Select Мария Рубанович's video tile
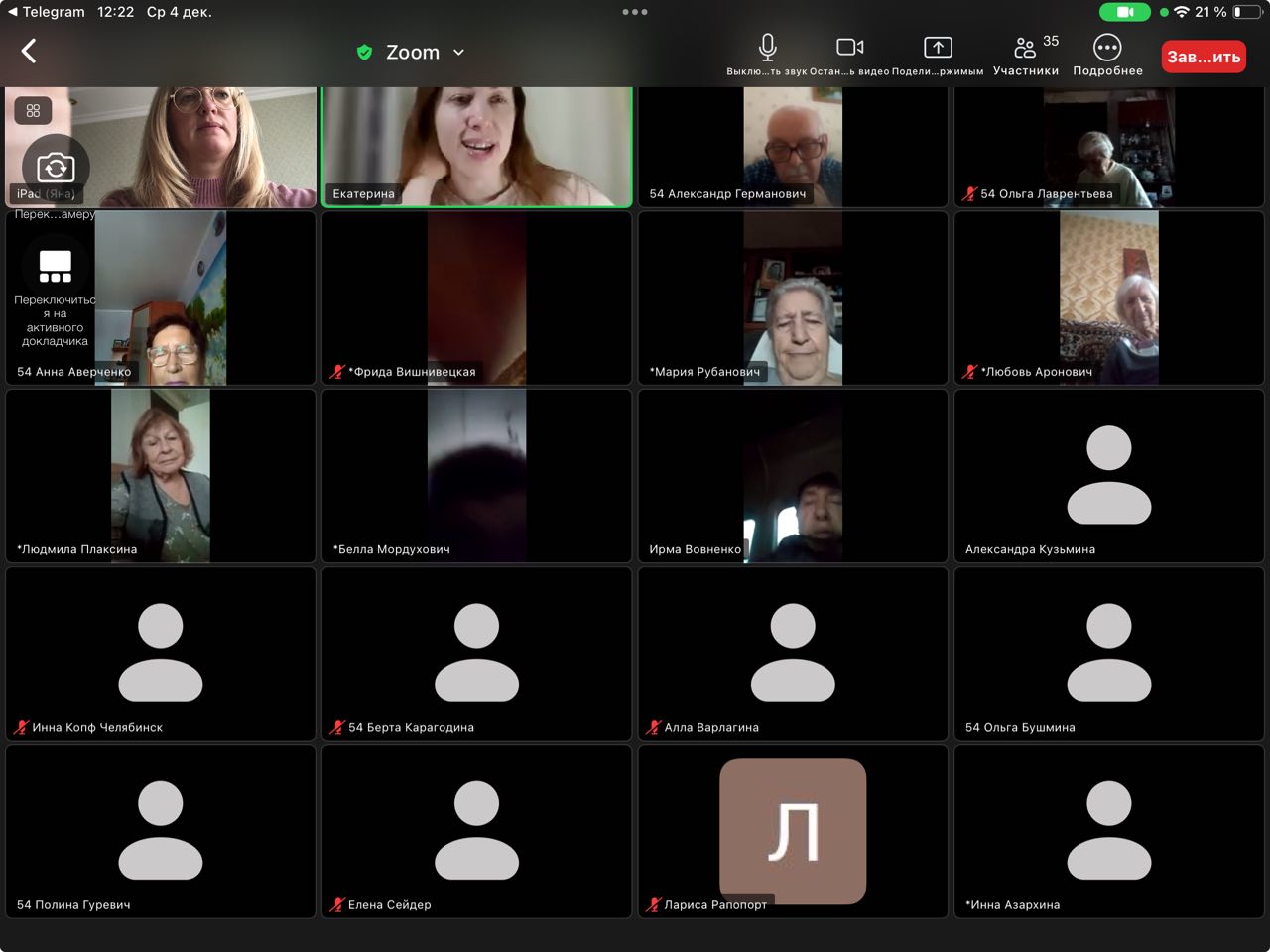Image resolution: width=1270 pixels, height=952 pixels. pos(793,297)
